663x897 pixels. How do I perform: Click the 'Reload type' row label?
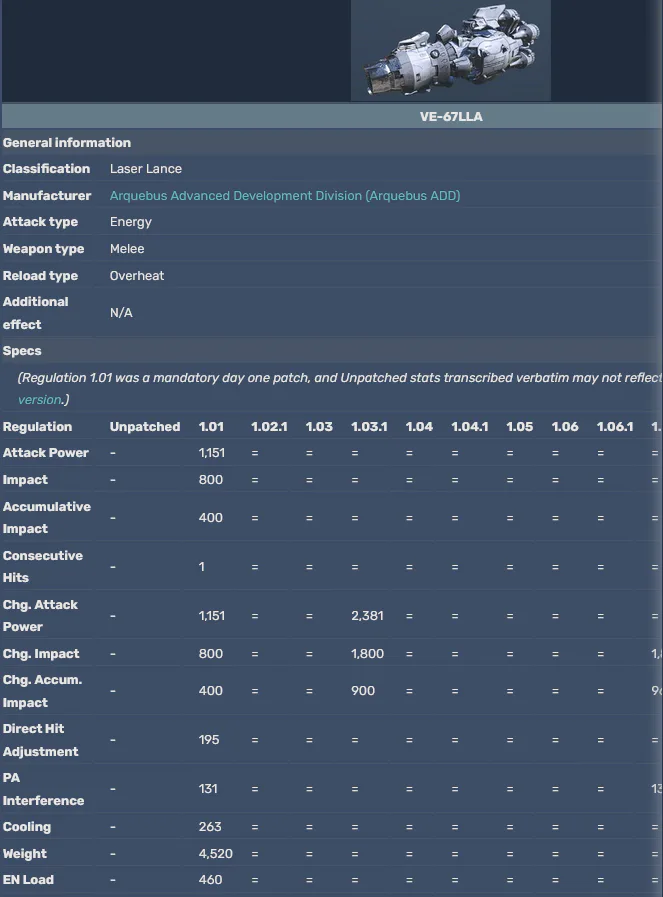[x=40, y=276]
